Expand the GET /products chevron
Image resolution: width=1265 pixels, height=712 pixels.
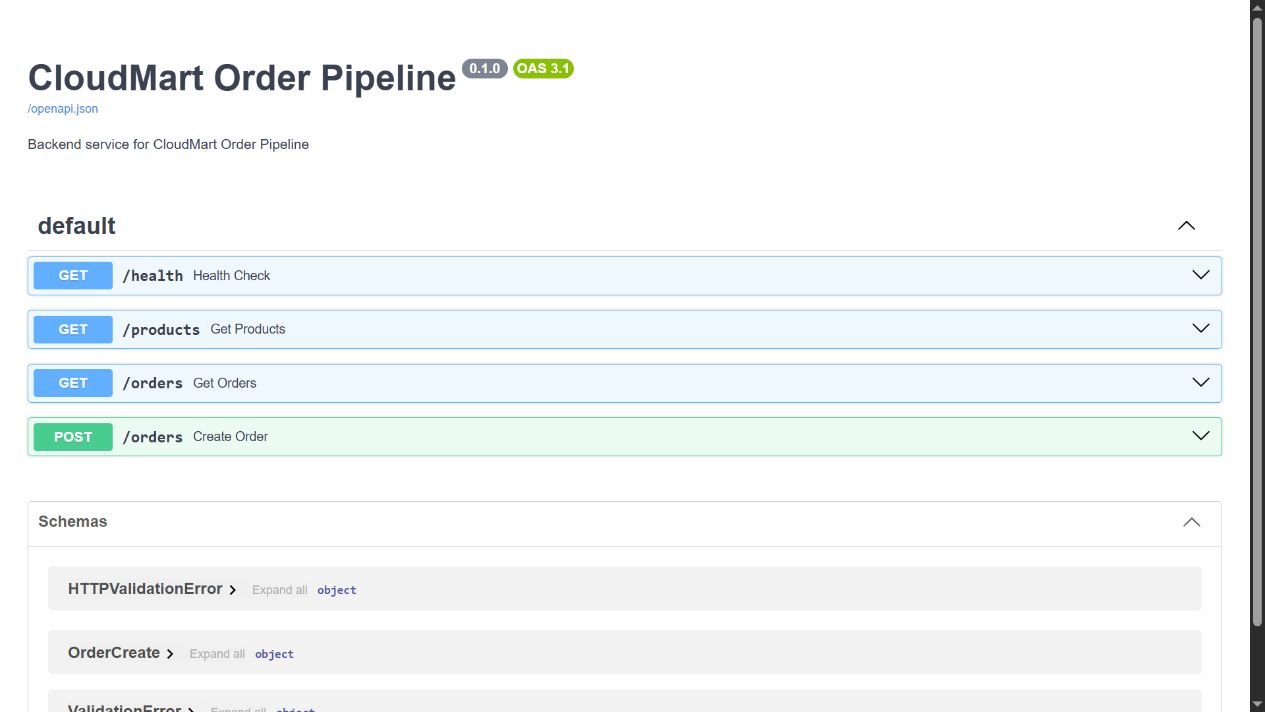tap(1201, 329)
